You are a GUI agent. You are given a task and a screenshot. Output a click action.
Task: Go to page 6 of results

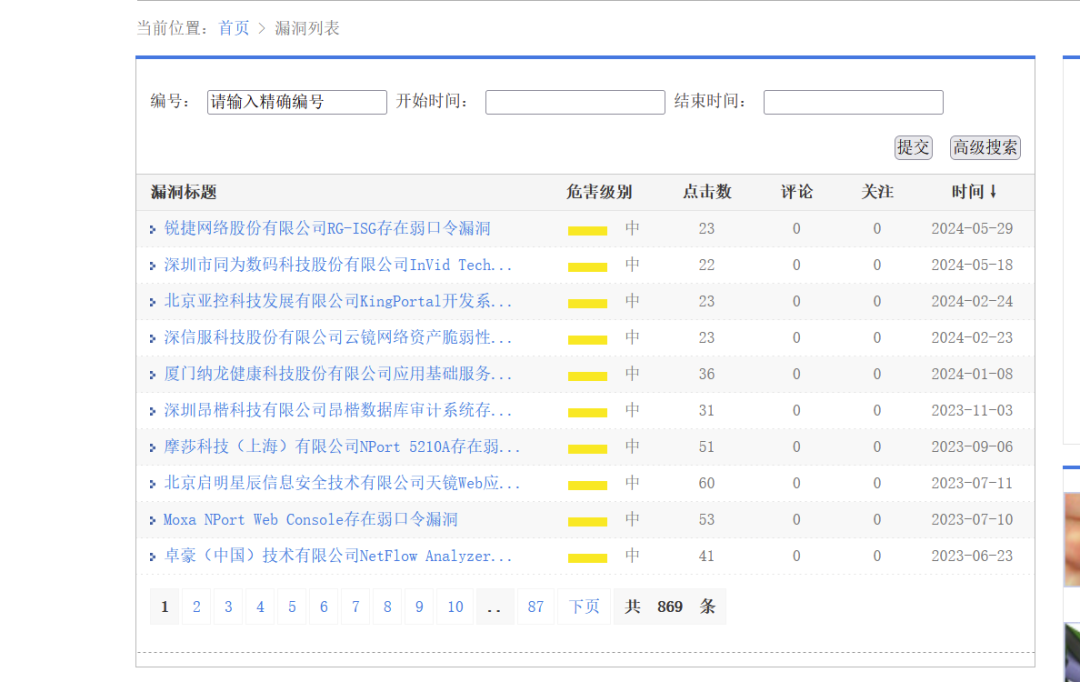[x=324, y=607]
